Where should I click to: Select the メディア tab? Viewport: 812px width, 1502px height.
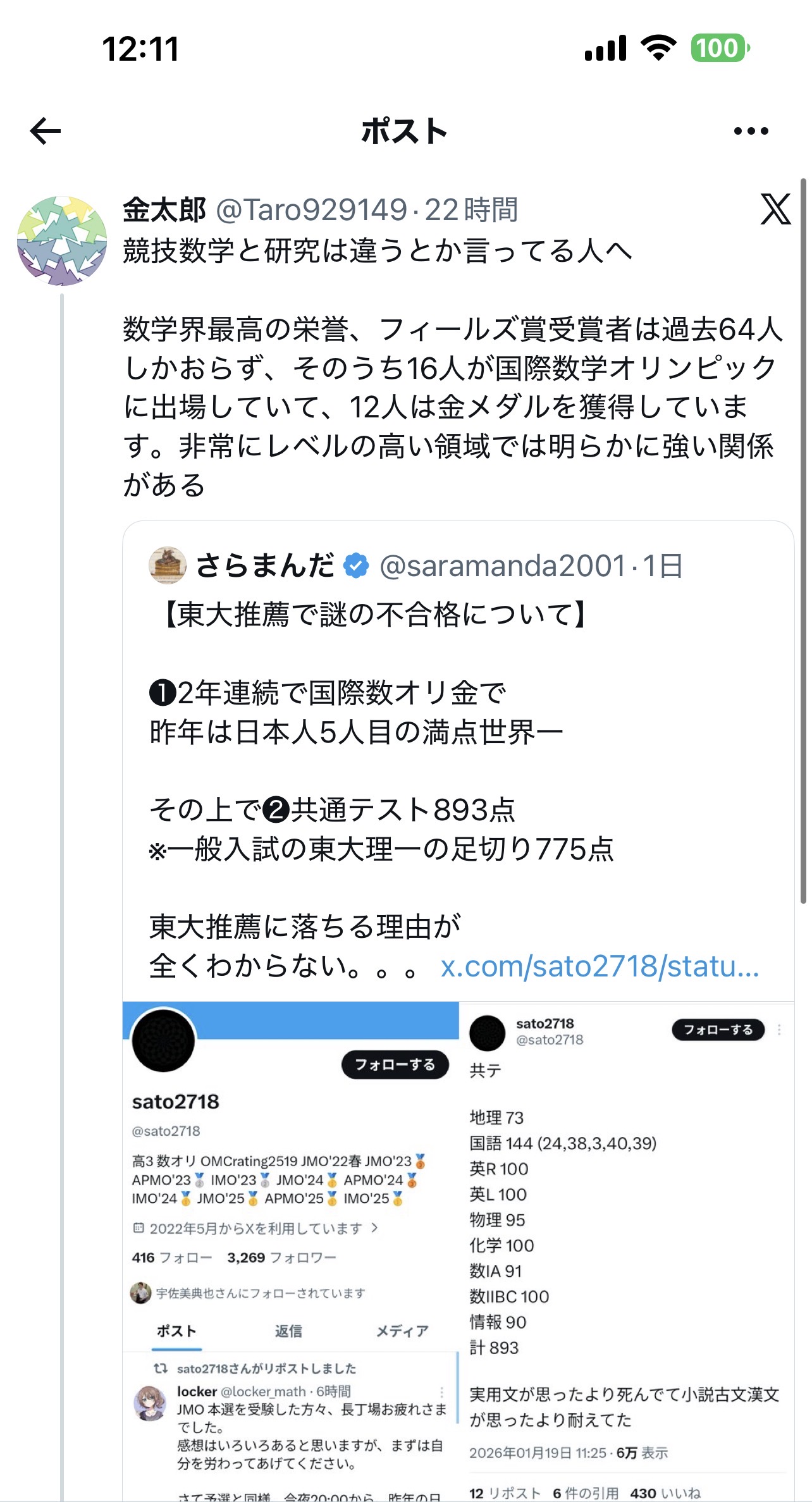[402, 1331]
